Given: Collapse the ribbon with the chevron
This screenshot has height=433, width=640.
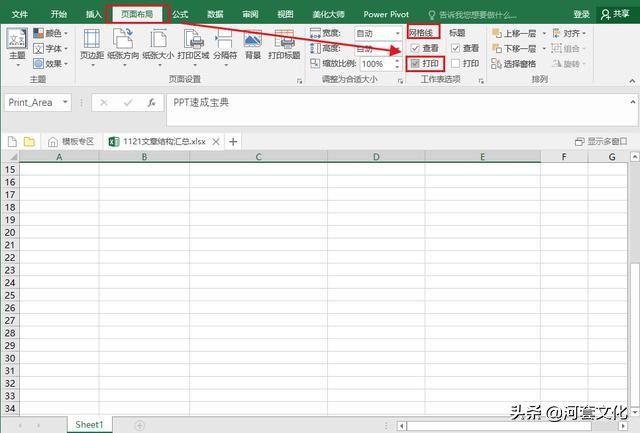Looking at the screenshot, I should pos(632,81).
